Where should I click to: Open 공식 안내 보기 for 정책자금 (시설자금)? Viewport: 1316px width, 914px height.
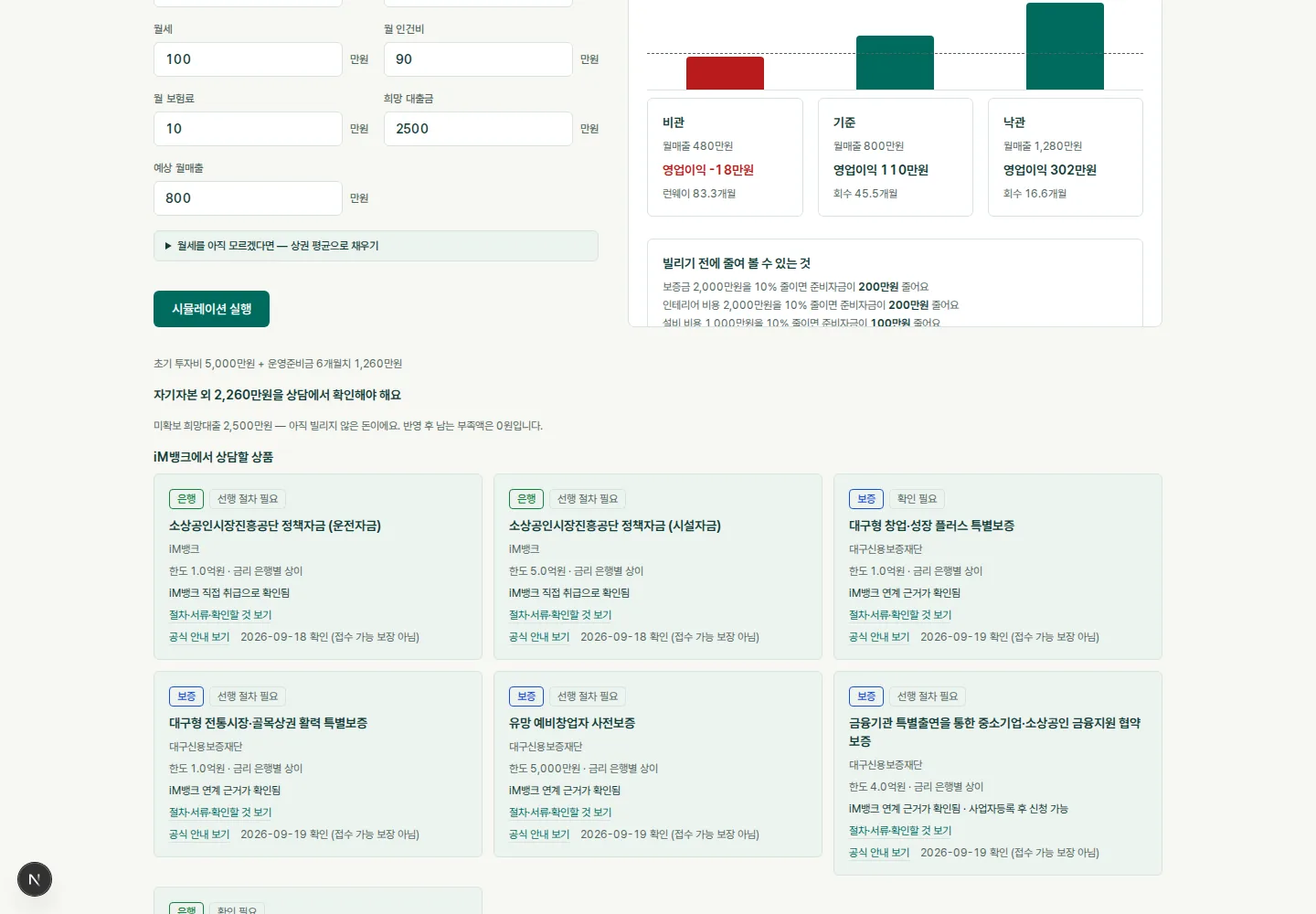coord(539,637)
